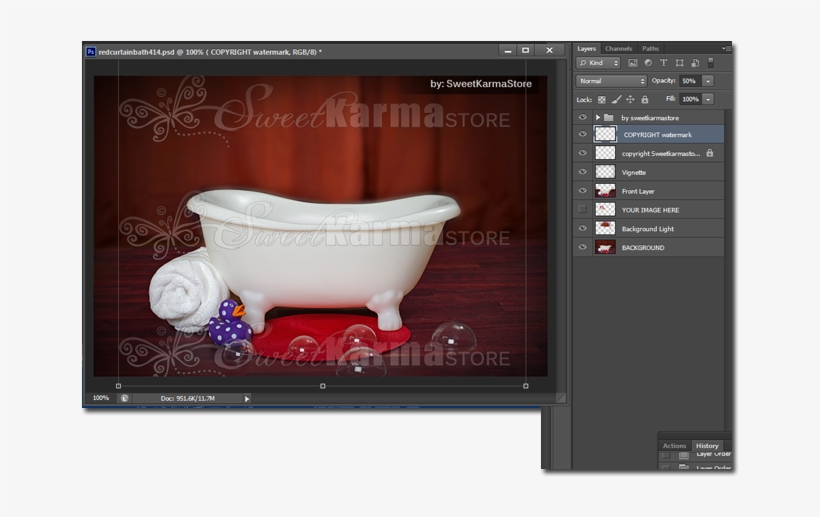820x517 pixels.
Task: Click the type layer filter icon
Action: (x=664, y=63)
